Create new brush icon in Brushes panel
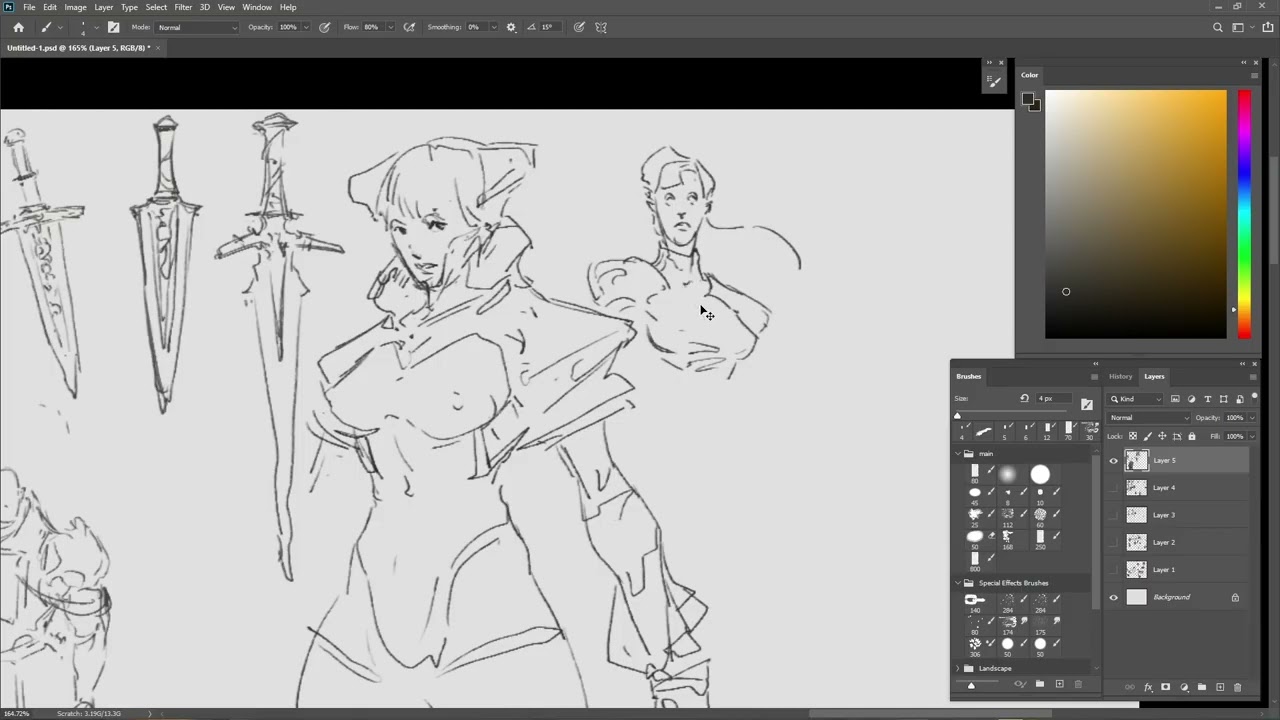The image size is (1280, 720). [1059, 684]
